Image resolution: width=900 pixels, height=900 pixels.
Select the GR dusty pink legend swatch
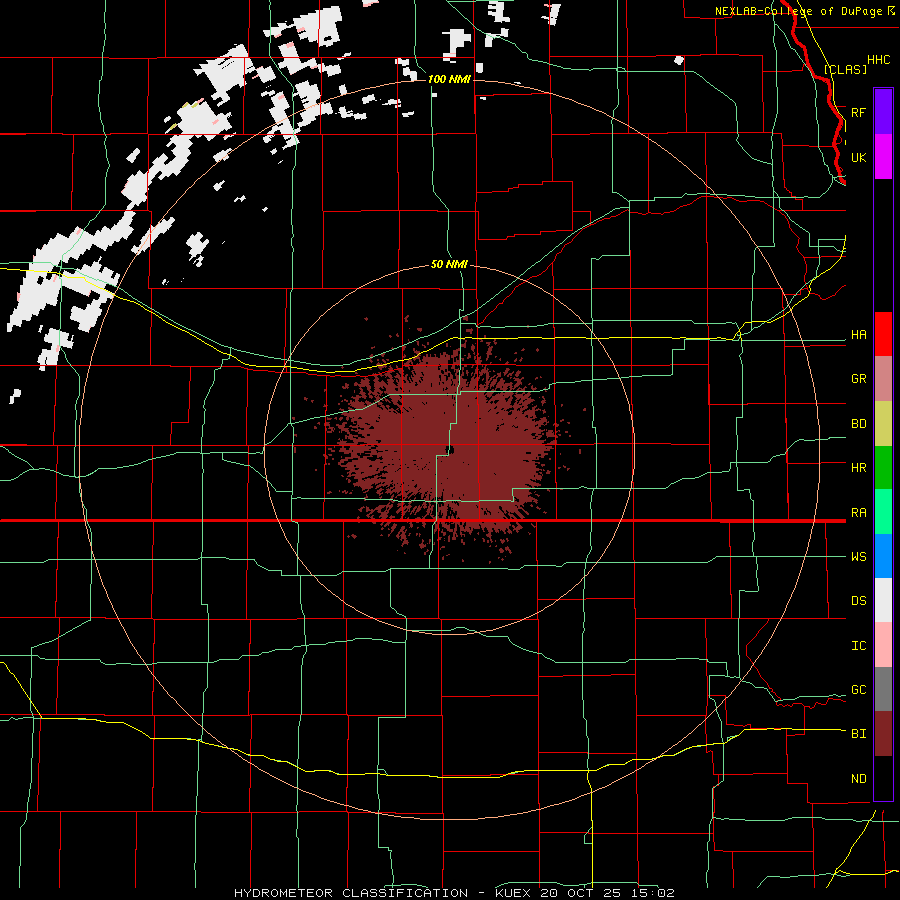tap(883, 379)
